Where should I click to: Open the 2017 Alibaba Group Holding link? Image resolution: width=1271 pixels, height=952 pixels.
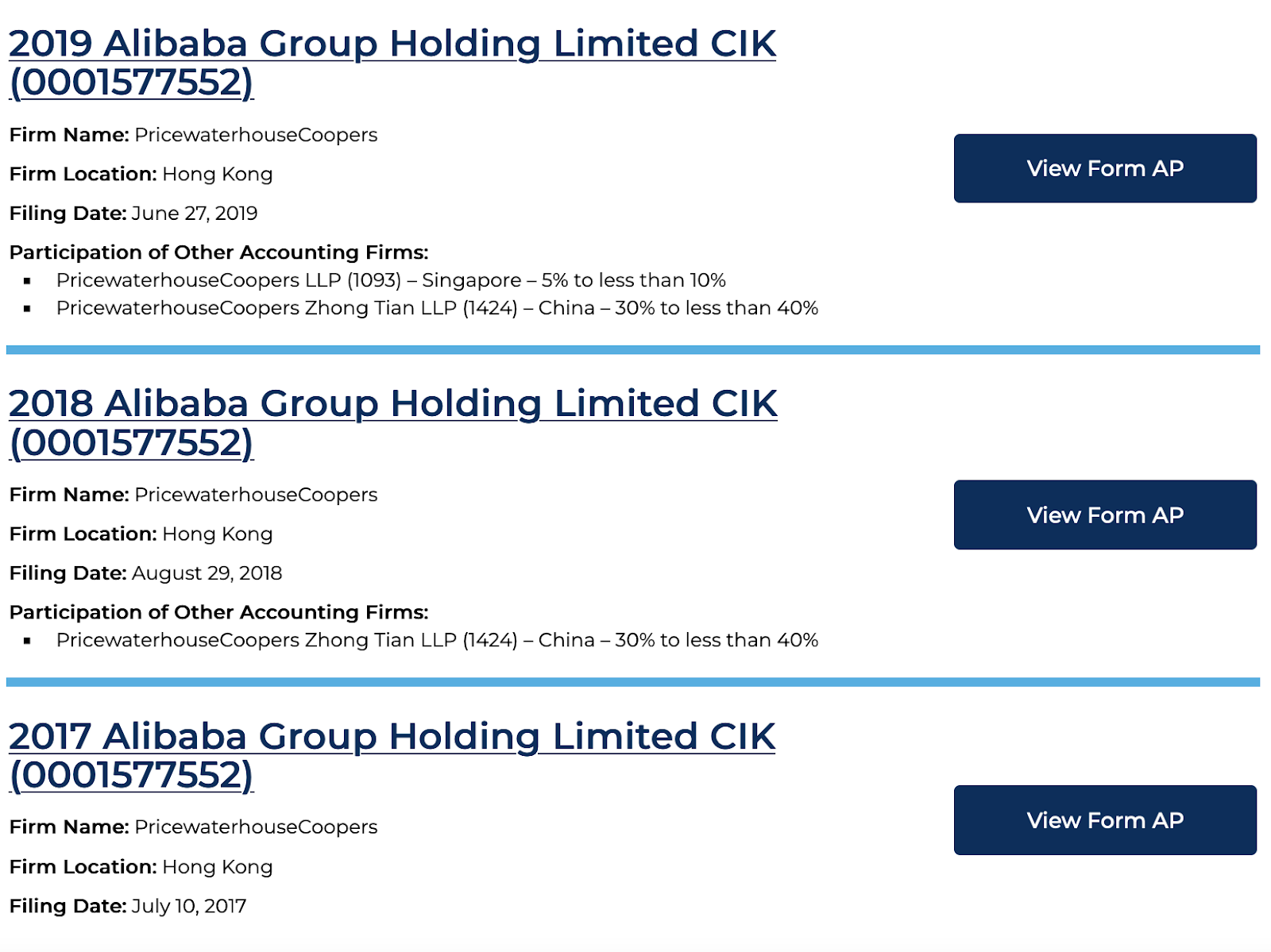pyautogui.click(x=392, y=737)
